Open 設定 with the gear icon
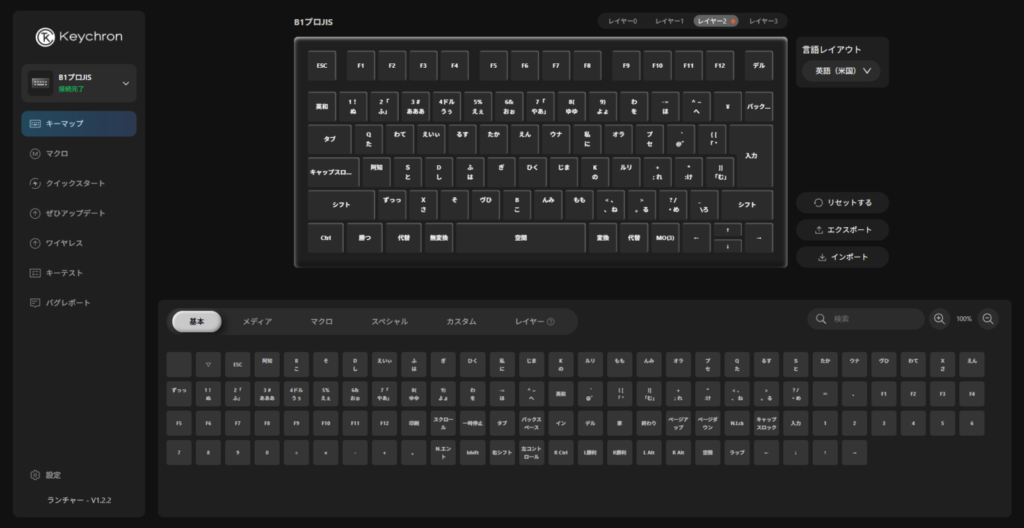 point(52,475)
